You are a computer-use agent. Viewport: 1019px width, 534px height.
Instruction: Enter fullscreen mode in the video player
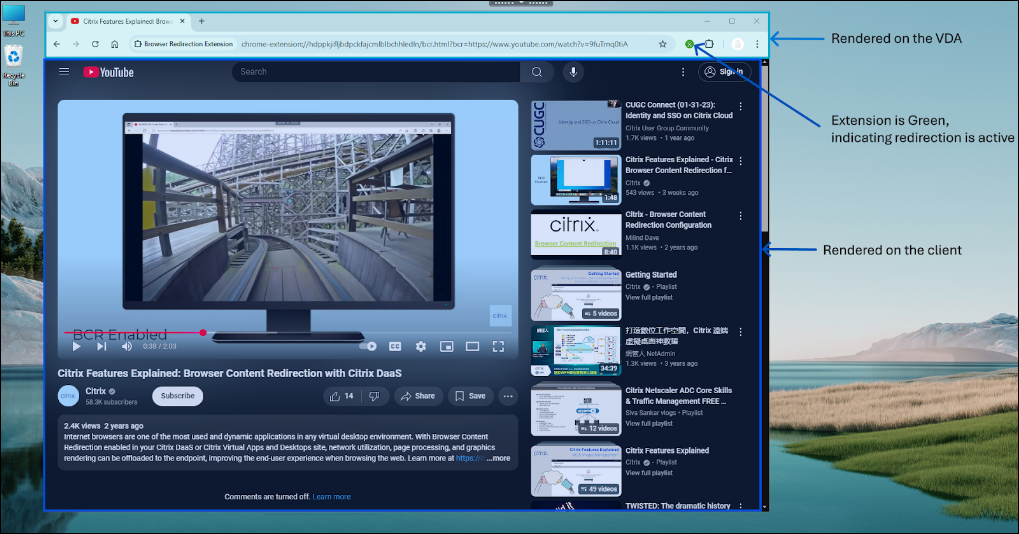click(x=498, y=346)
